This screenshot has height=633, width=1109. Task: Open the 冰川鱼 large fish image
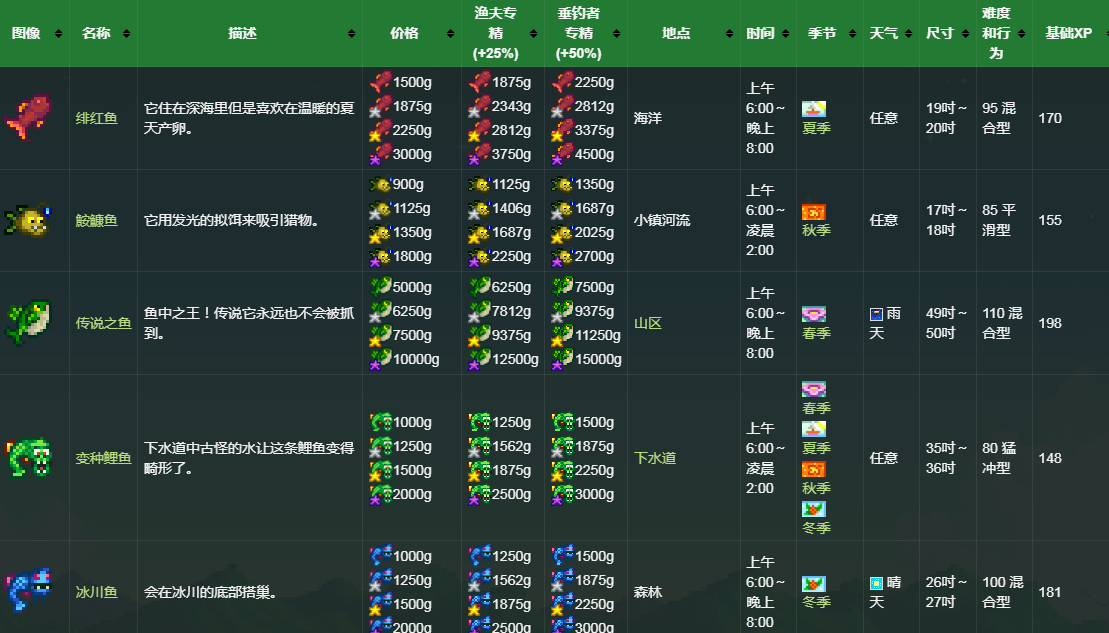click(27, 590)
